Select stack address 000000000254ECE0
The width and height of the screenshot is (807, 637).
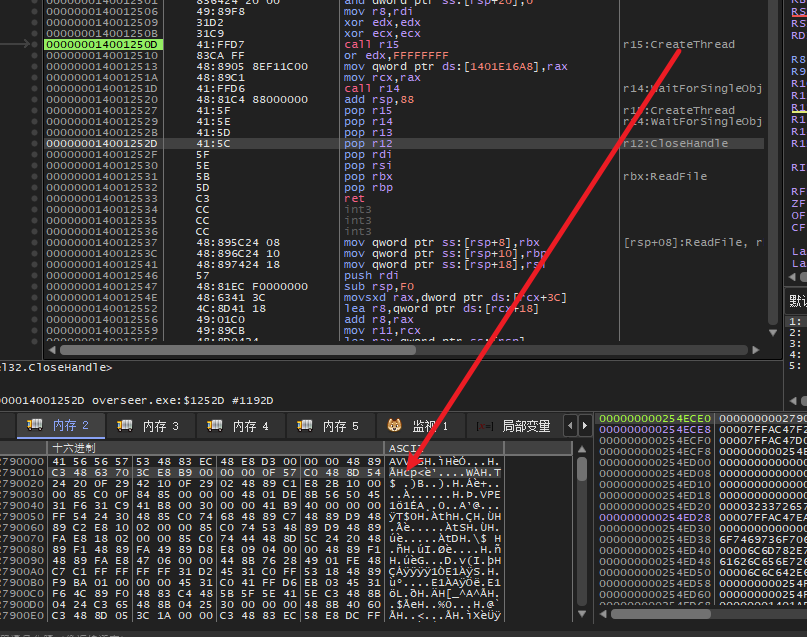[655, 418]
